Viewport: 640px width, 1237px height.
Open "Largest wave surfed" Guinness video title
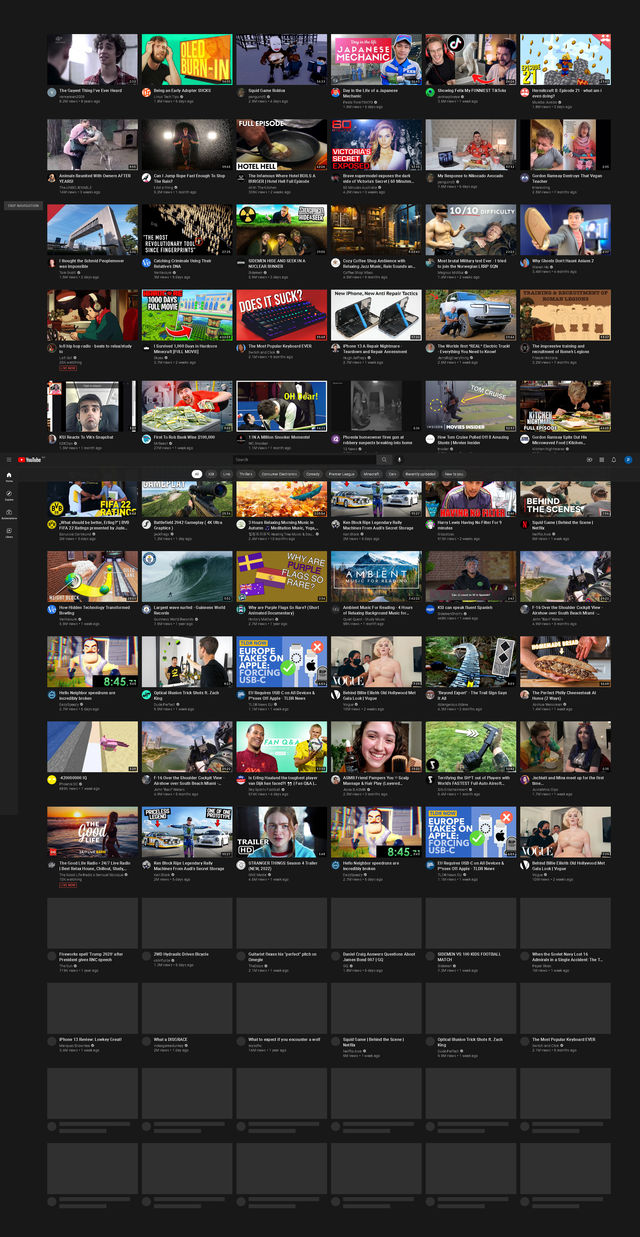187,607
